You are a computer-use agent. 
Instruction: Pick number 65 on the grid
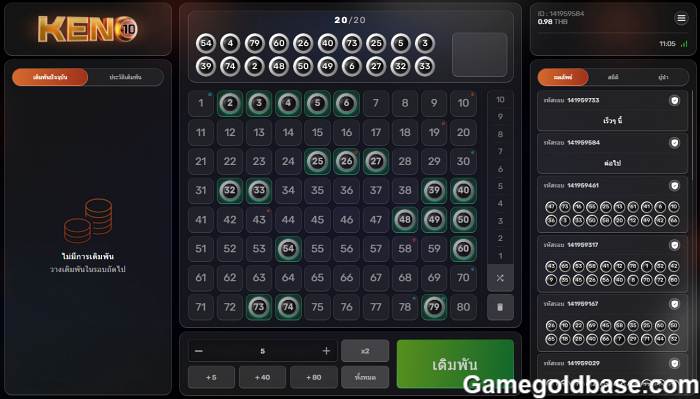[317, 278]
